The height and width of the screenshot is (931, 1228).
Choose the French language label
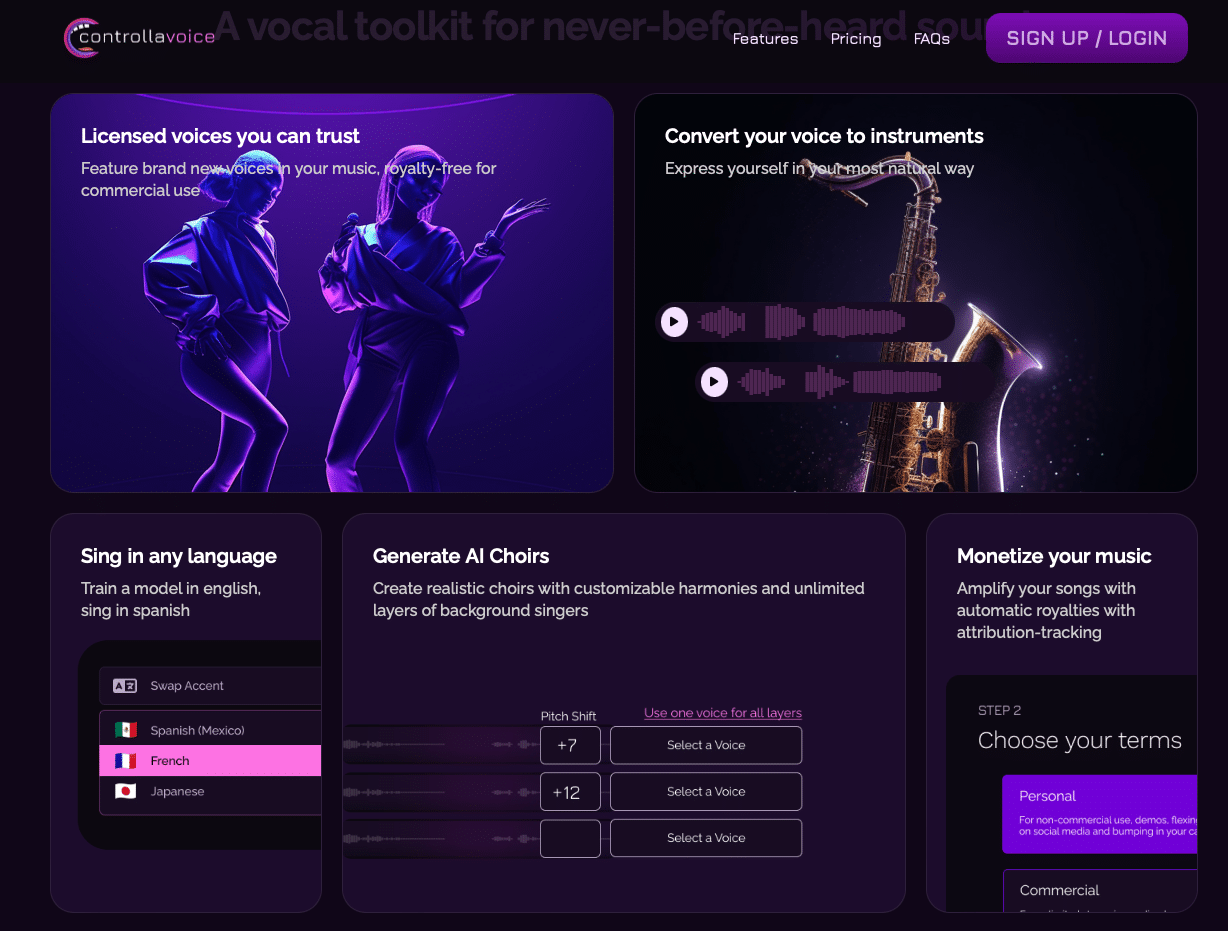coord(170,761)
